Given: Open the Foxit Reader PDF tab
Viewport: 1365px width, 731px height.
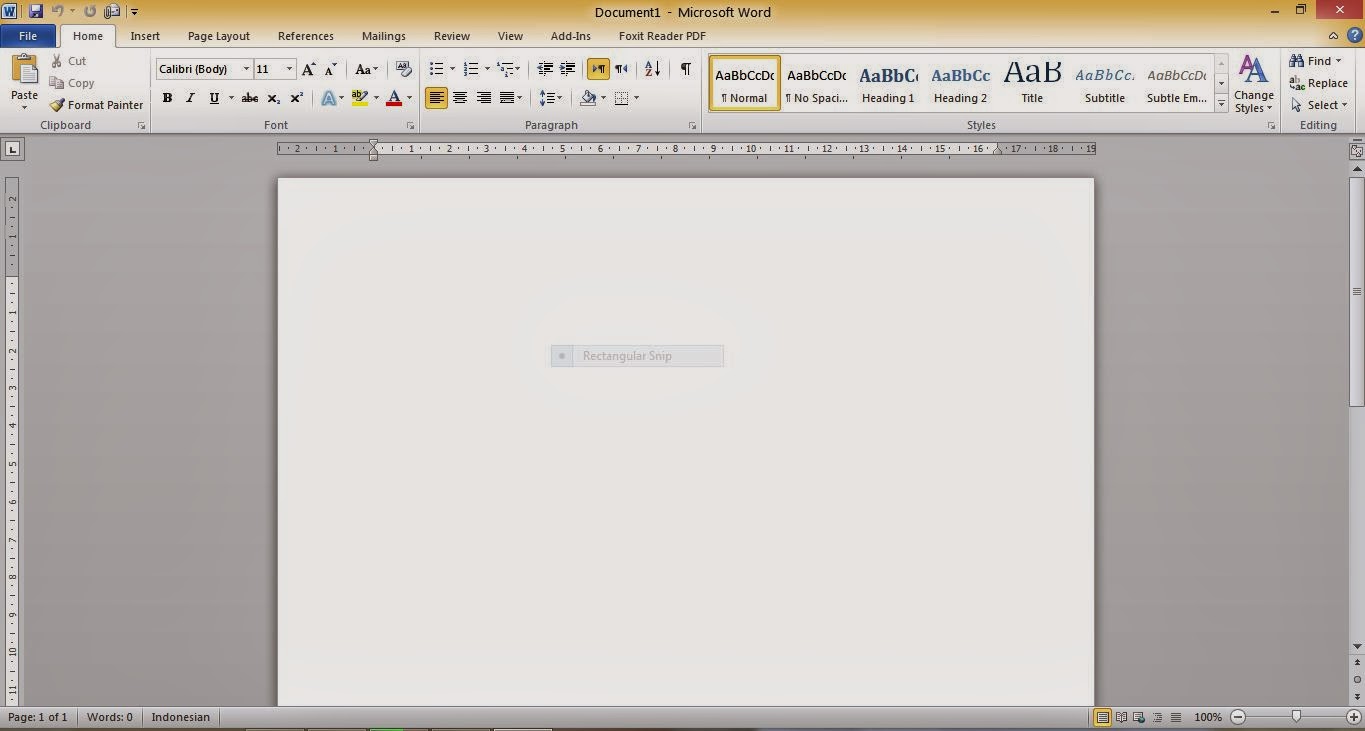Looking at the screenshot, I should pos(660,36).
